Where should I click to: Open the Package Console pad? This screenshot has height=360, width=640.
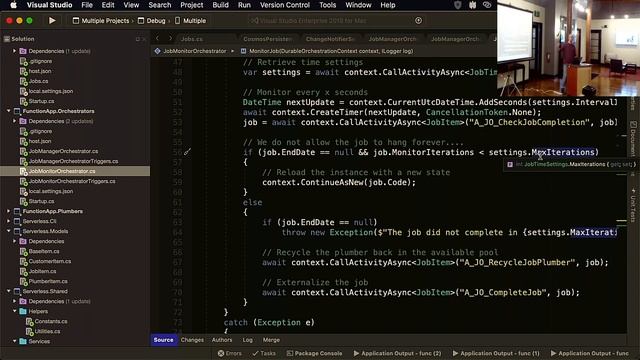pos(314,353)
